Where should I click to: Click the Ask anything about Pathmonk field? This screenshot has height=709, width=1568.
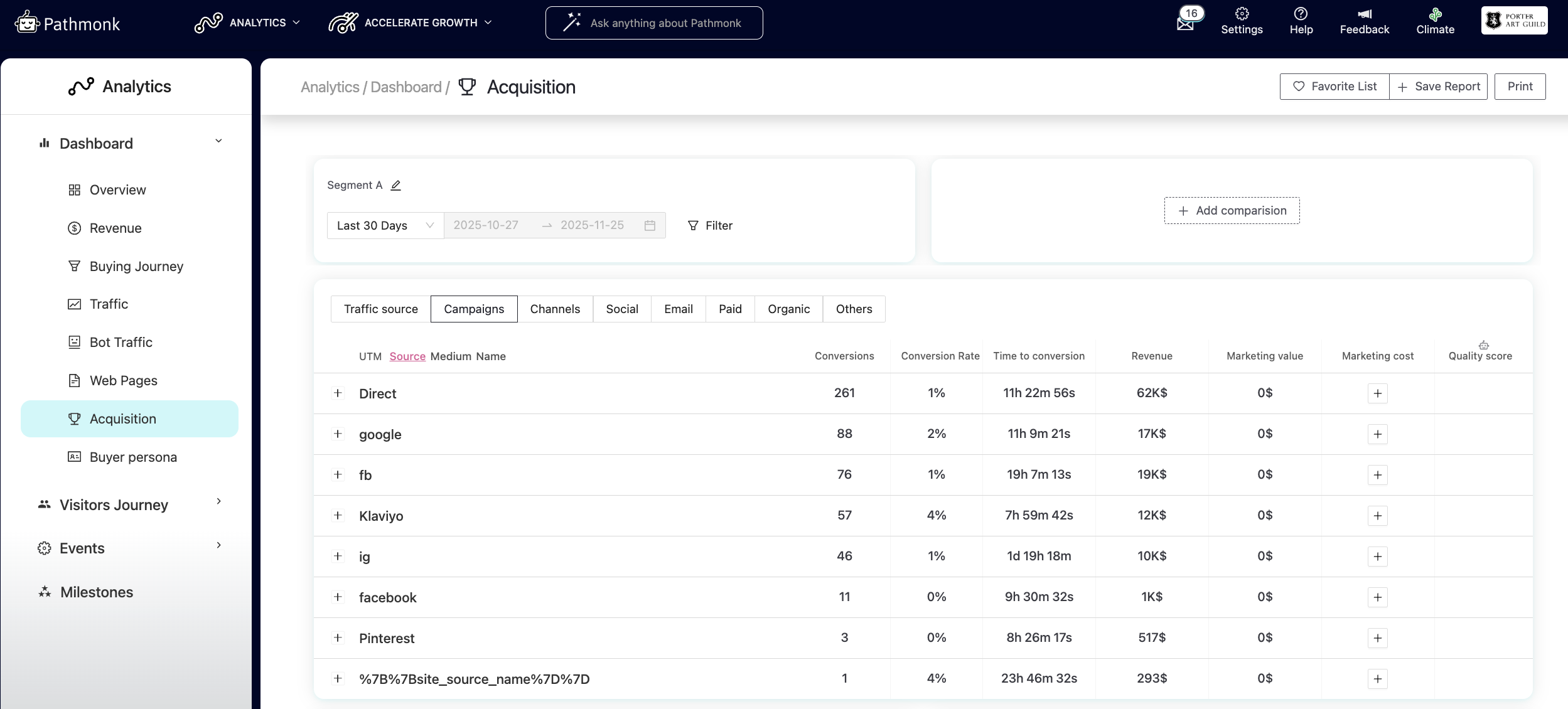[654, 23]
